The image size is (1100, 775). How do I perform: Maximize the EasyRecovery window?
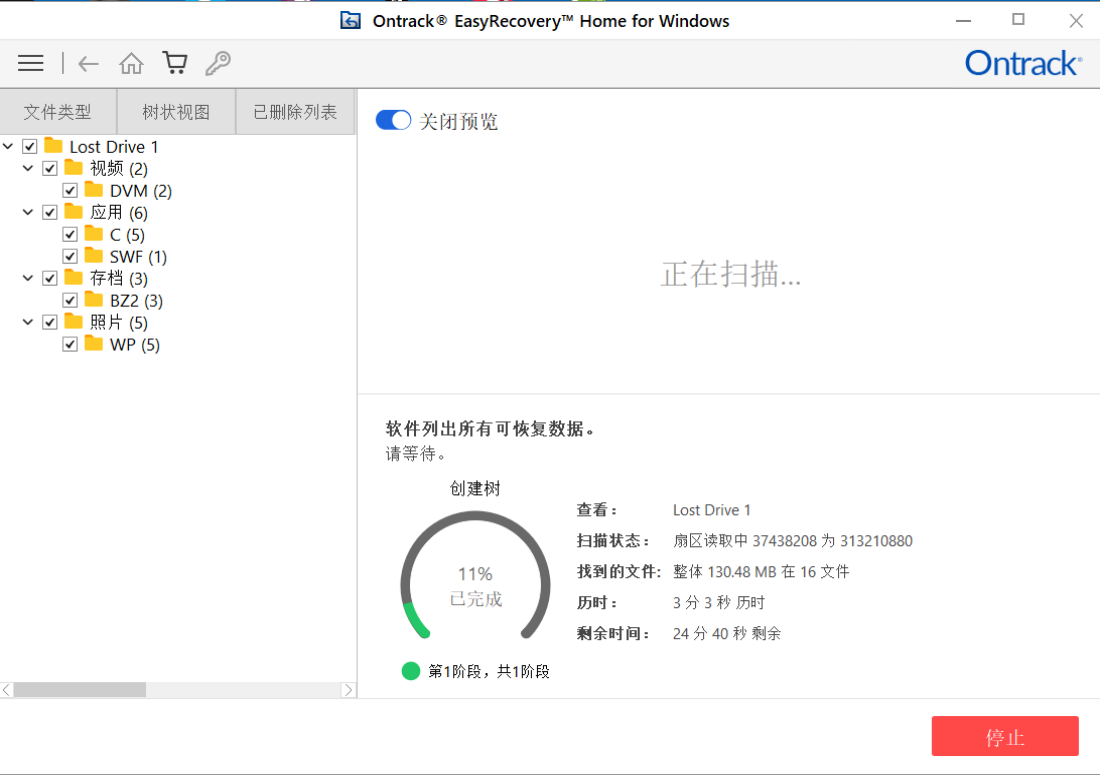(x=1018, y=20)
